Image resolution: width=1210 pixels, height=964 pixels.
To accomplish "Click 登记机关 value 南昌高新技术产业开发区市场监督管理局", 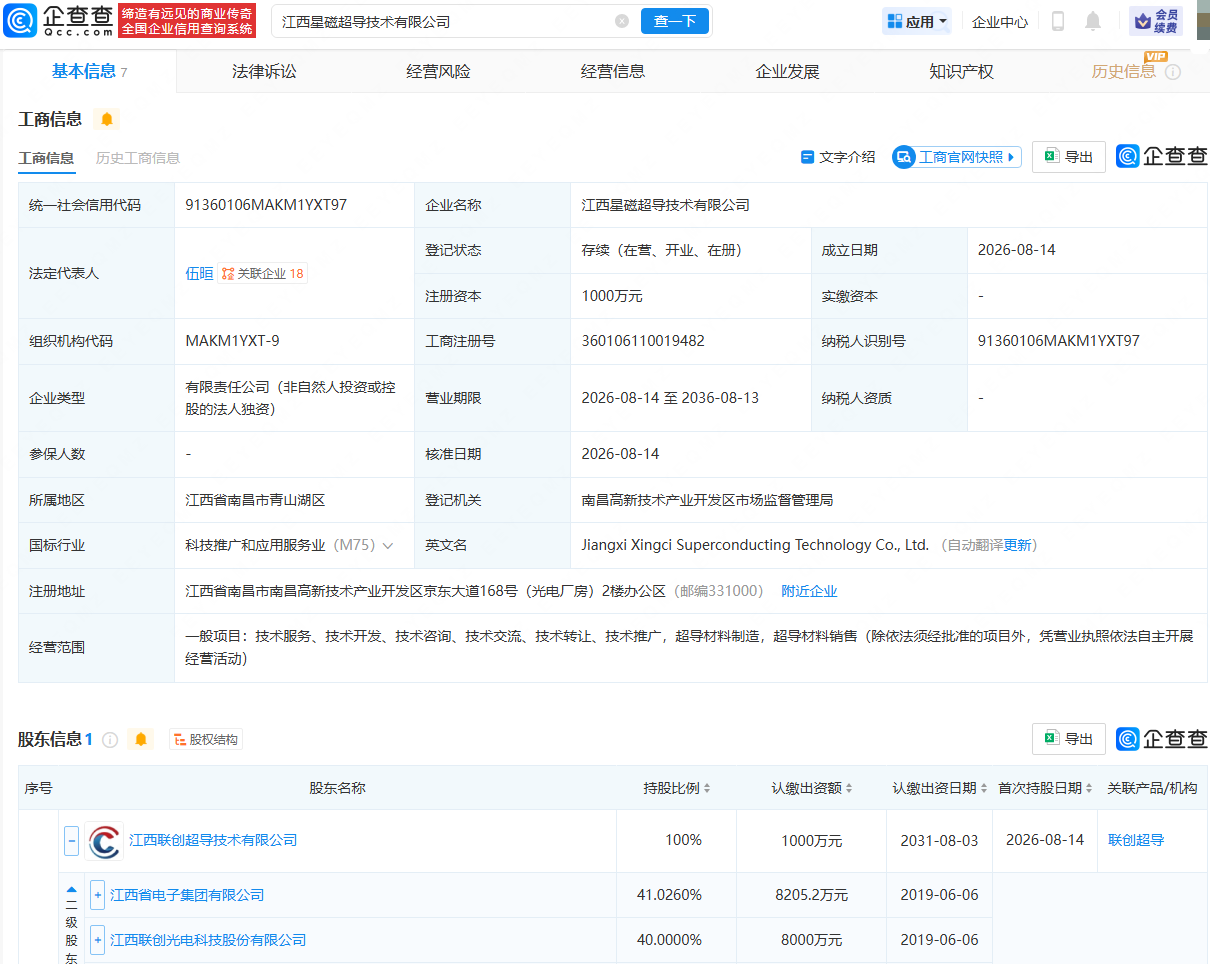I will click(707, 499).
